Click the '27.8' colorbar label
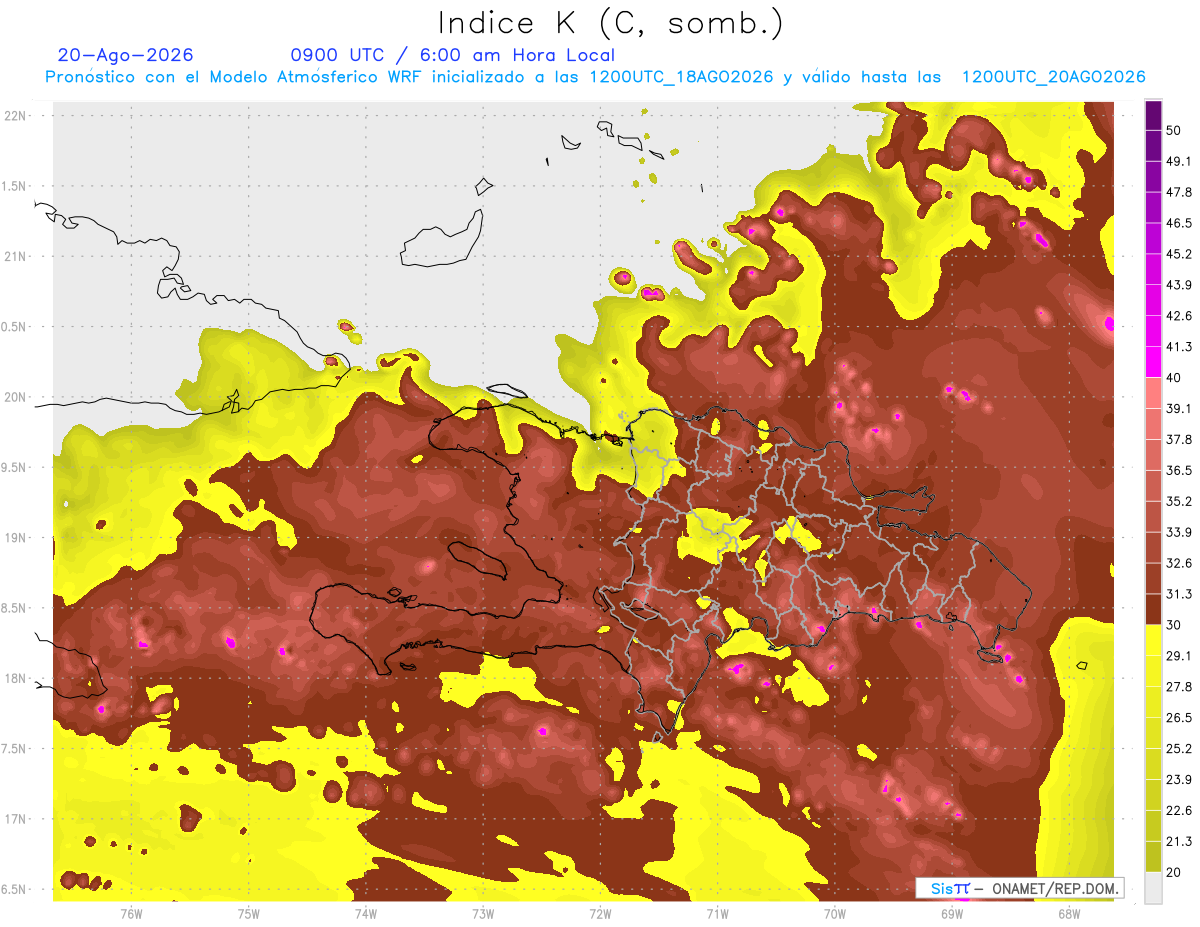The image size is (1200, 927). click(x=1179, y=687)
